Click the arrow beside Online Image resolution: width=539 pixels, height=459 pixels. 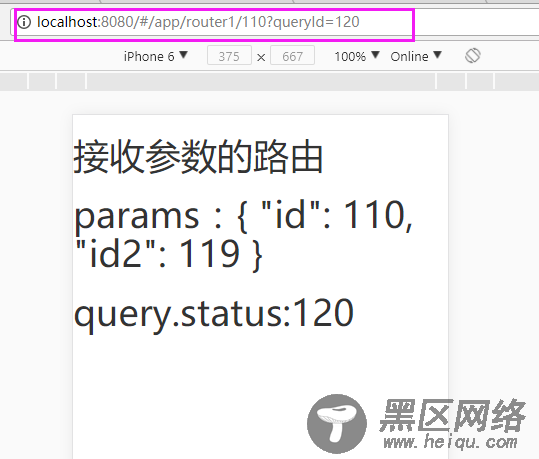[437, 55]
